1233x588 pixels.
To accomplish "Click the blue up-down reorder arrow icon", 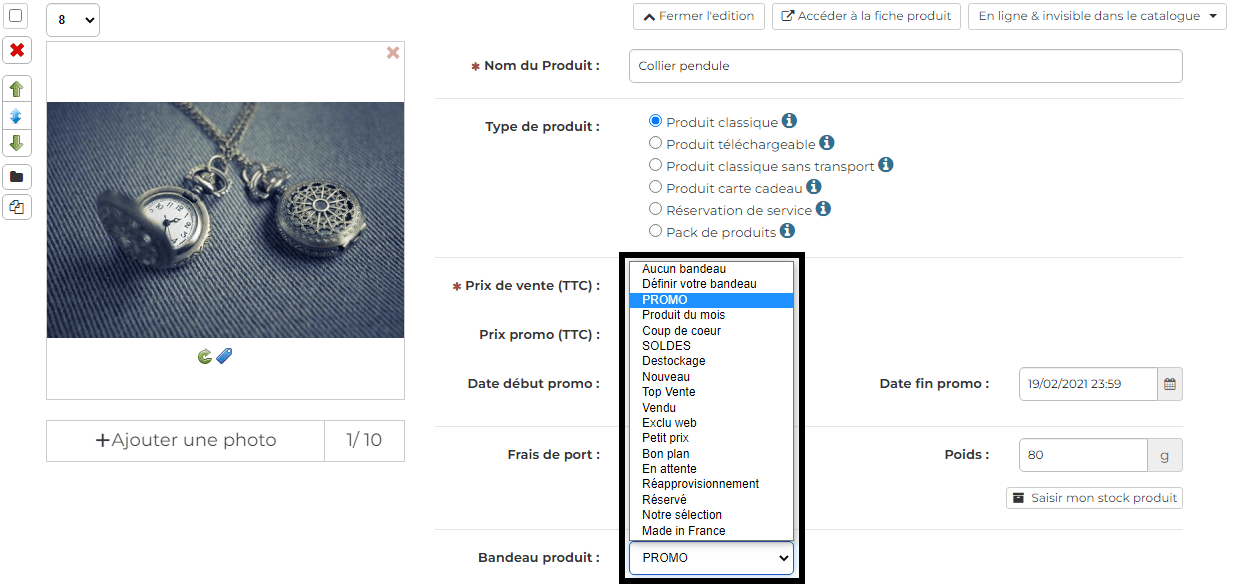I will pyautogui.click(x=17, y=116).
